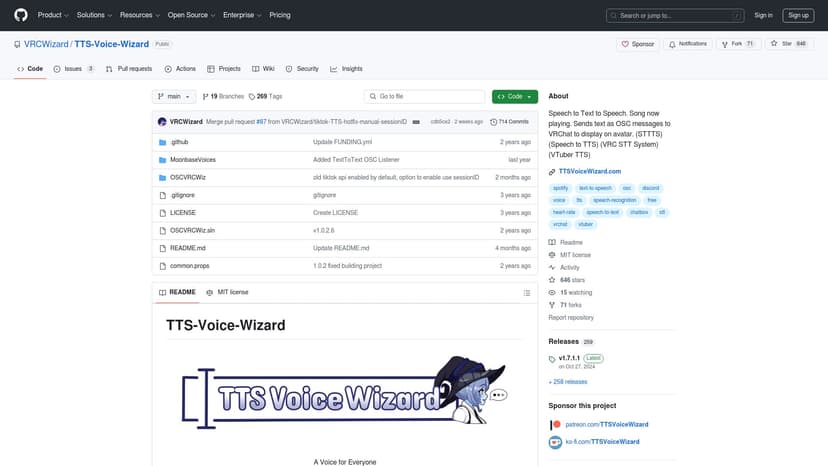Click the Sign up button
Image resolution: width=828 pixels, height=466 pixels.
[x=798, y=15]
